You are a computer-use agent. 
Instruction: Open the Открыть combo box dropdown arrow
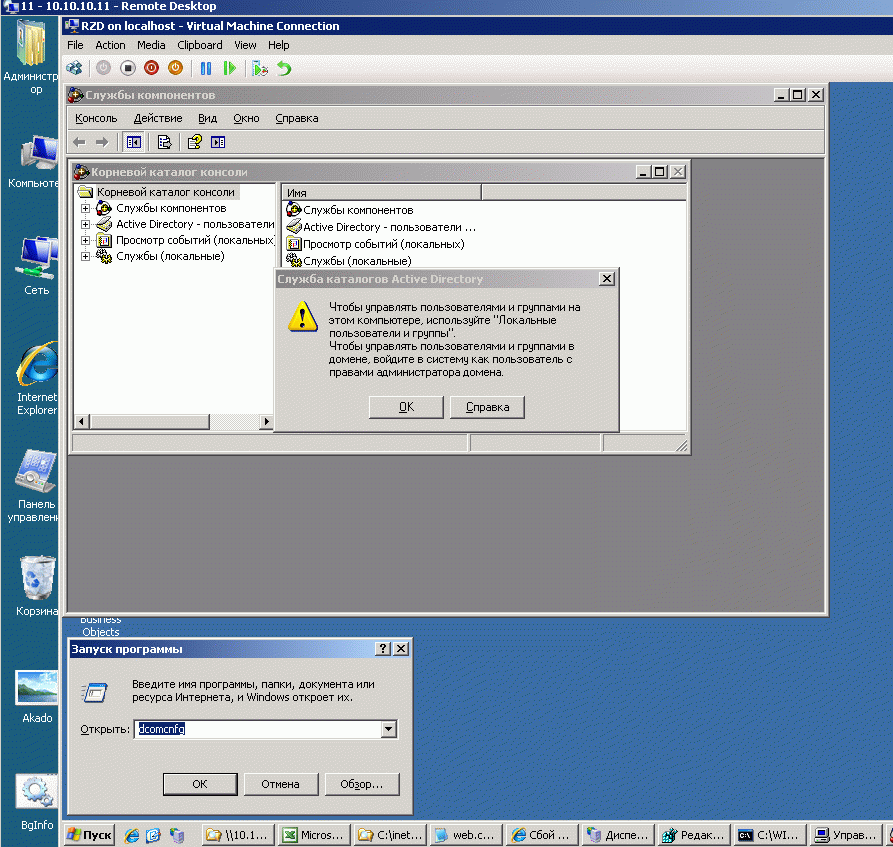click(389, 729)
